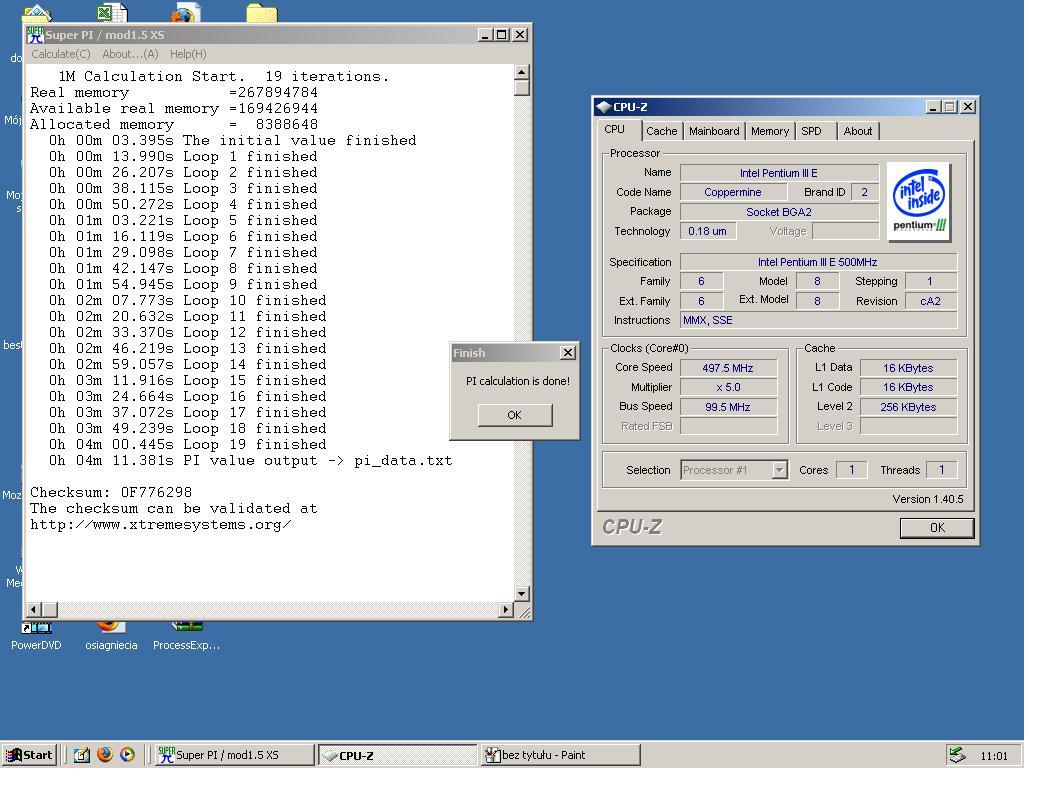The image size is (1054, 790).
Task: Click the Super PI horizontal scroll left arrow
Action: click(x=34, y=610)
